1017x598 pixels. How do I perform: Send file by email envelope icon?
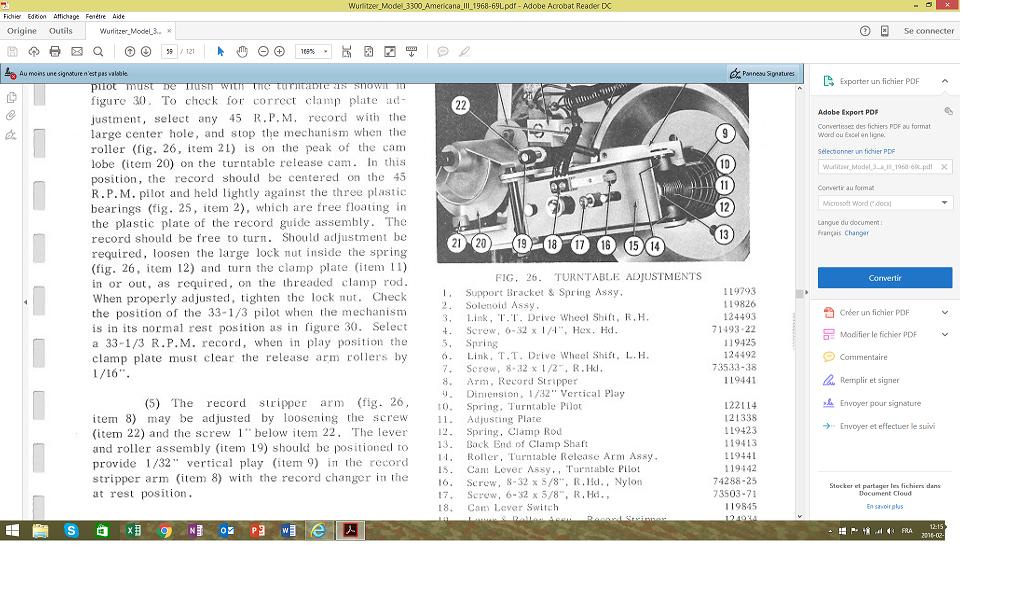pos(76,51)
